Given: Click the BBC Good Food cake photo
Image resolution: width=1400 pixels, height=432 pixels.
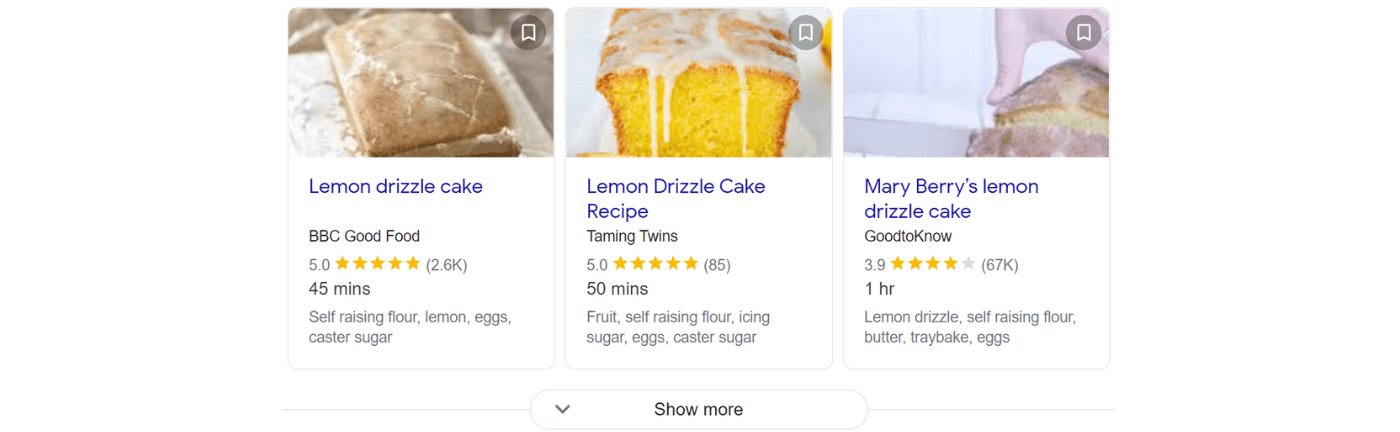Looking at the screenshot, I should 421,83.
